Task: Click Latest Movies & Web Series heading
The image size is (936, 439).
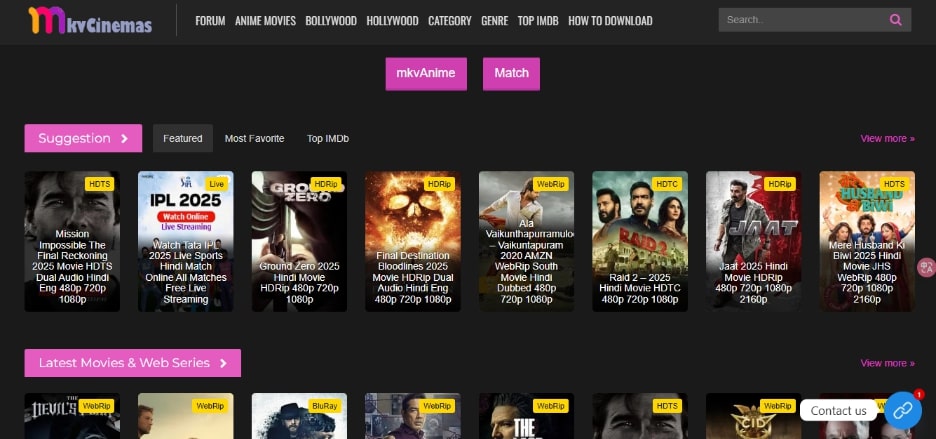Action: coord(133,363)
